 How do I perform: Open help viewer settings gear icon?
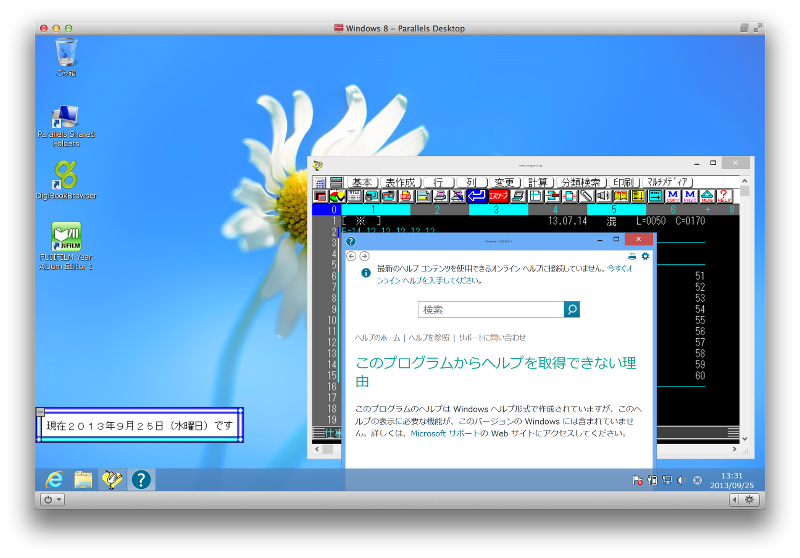[x=645, y=256]
